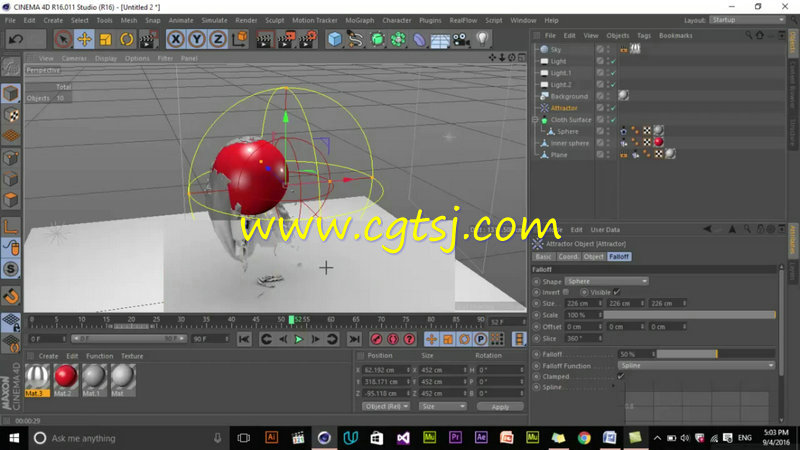Click the Undo arrow icon
The width and height of the screenshot is (800, 450).
tap(16, 39)
